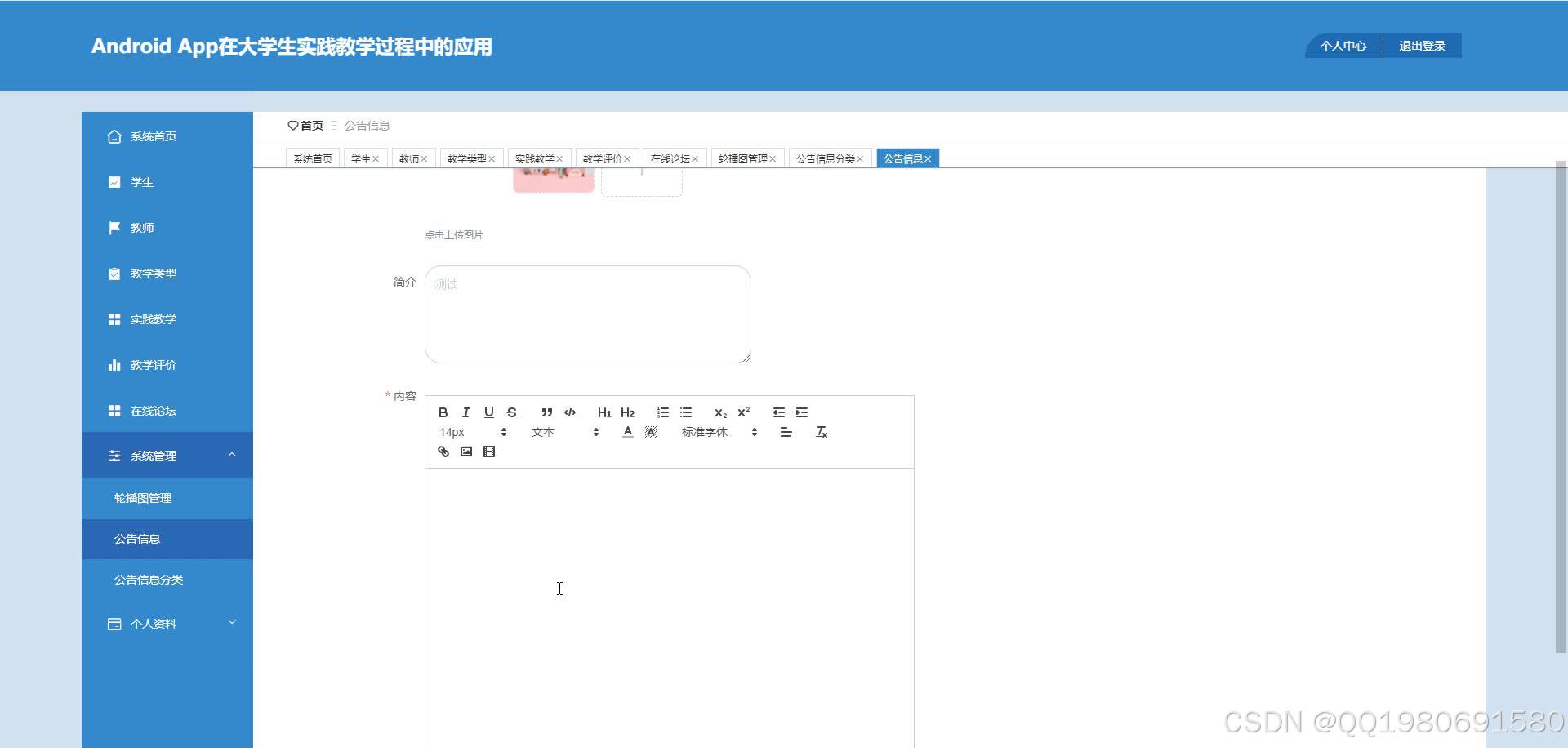Insert a video into the content
This screenshot has height=748, width=1568.
pos(489,452)
